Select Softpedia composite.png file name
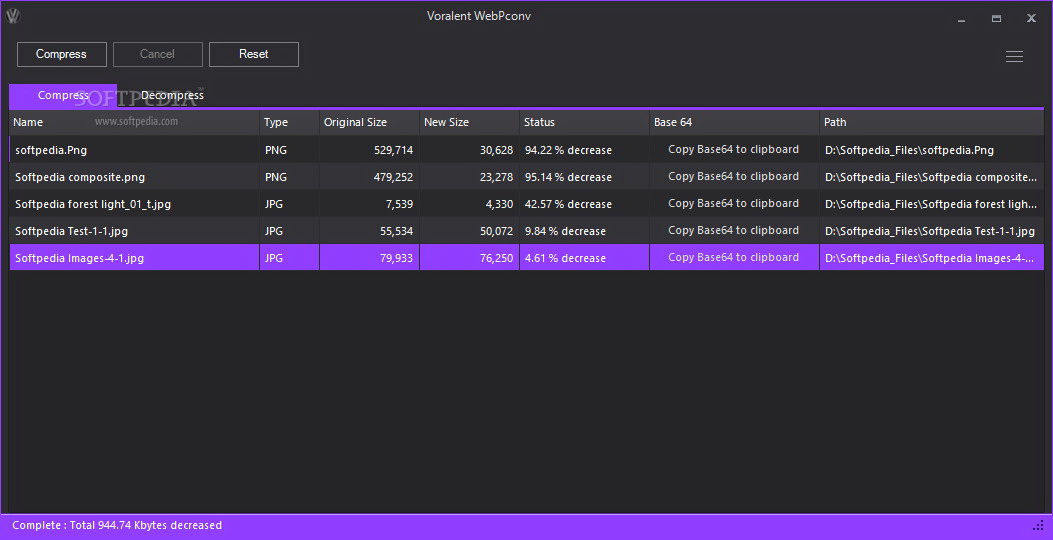1053x540 pixels. pos(80,177)
